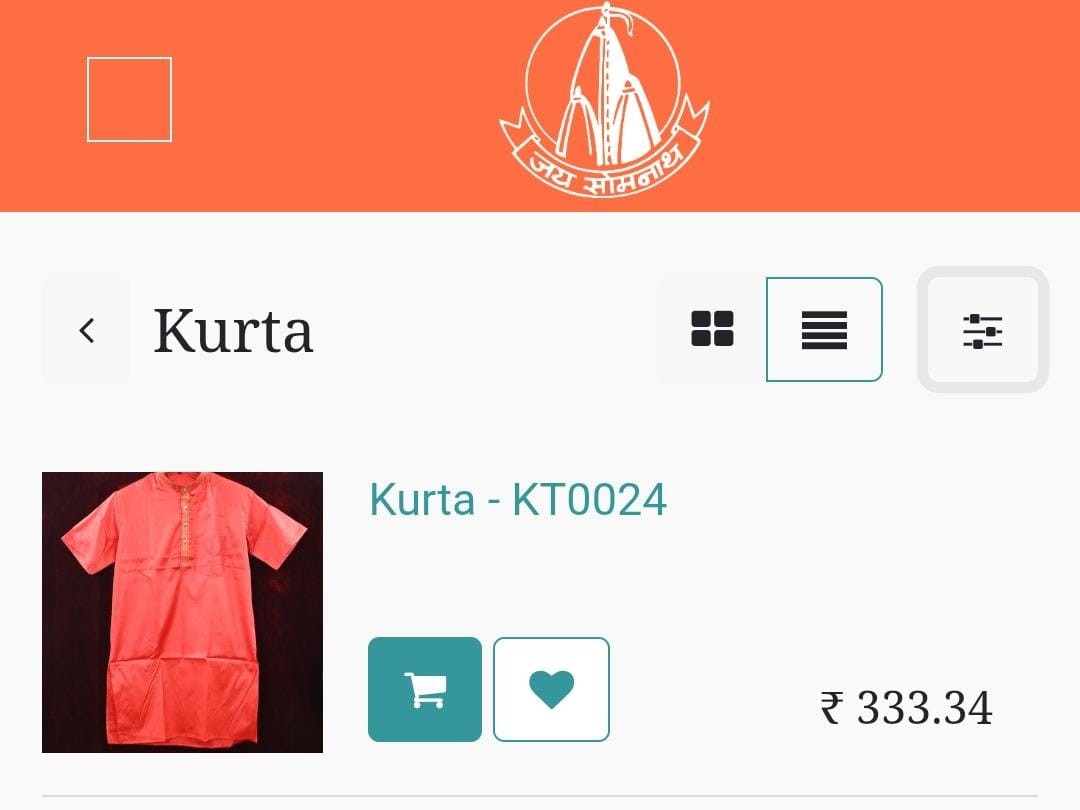This screenshot has width=1080, height=810.
Task: Return to previous page from Kurta
Action: tap(86, 330)
